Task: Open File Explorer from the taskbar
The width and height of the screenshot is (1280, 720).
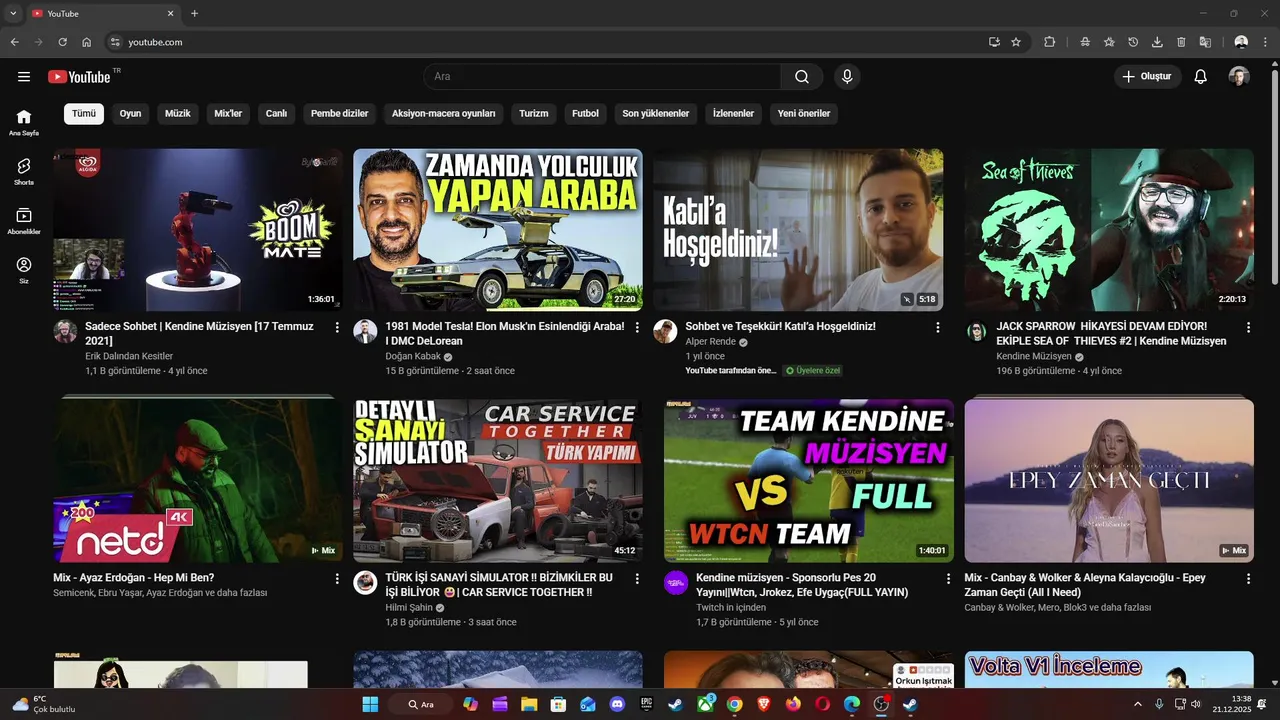Action: [x=529, y=704]
